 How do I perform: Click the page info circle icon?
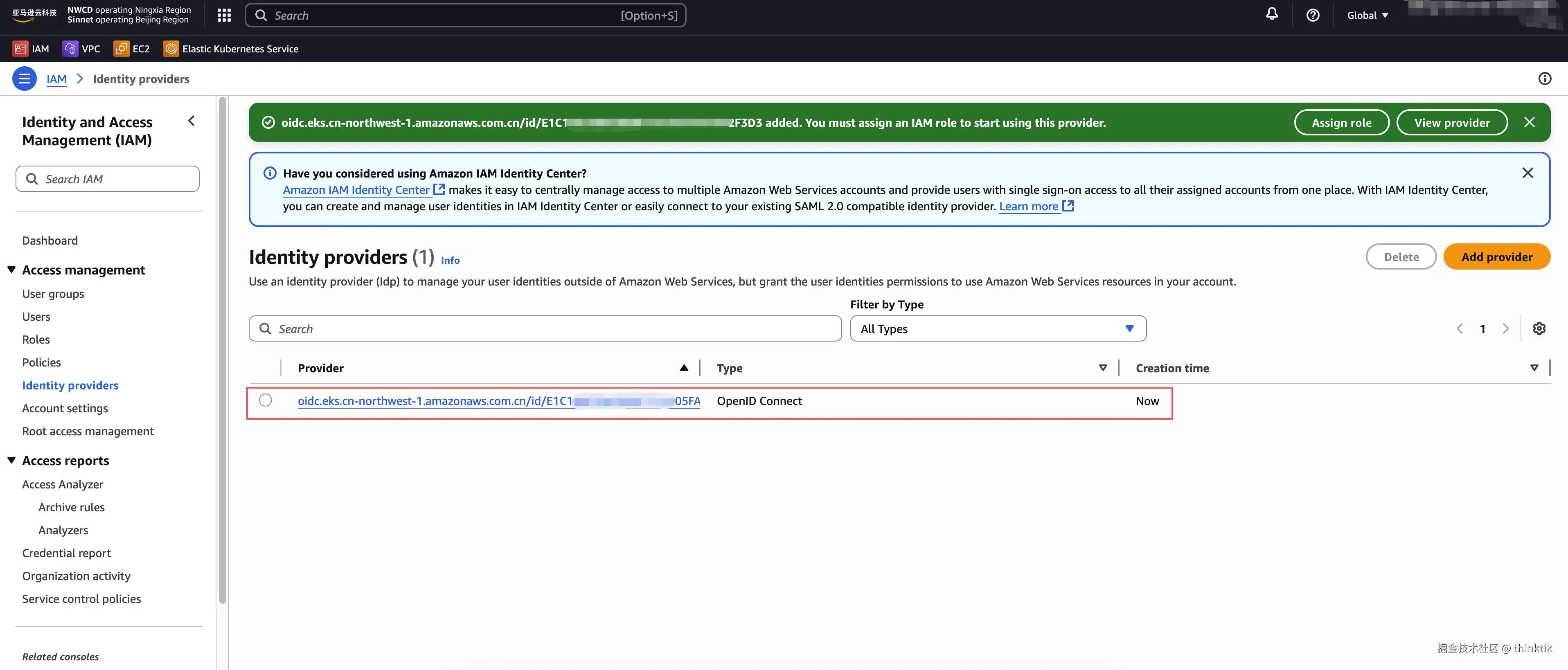pyautogui.click(x=1544, y=79)
